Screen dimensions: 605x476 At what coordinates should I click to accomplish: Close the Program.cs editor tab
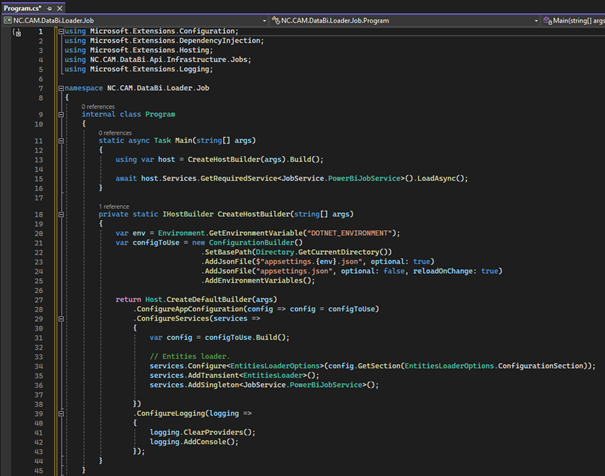pyautogui.click(x=59, y=8)
